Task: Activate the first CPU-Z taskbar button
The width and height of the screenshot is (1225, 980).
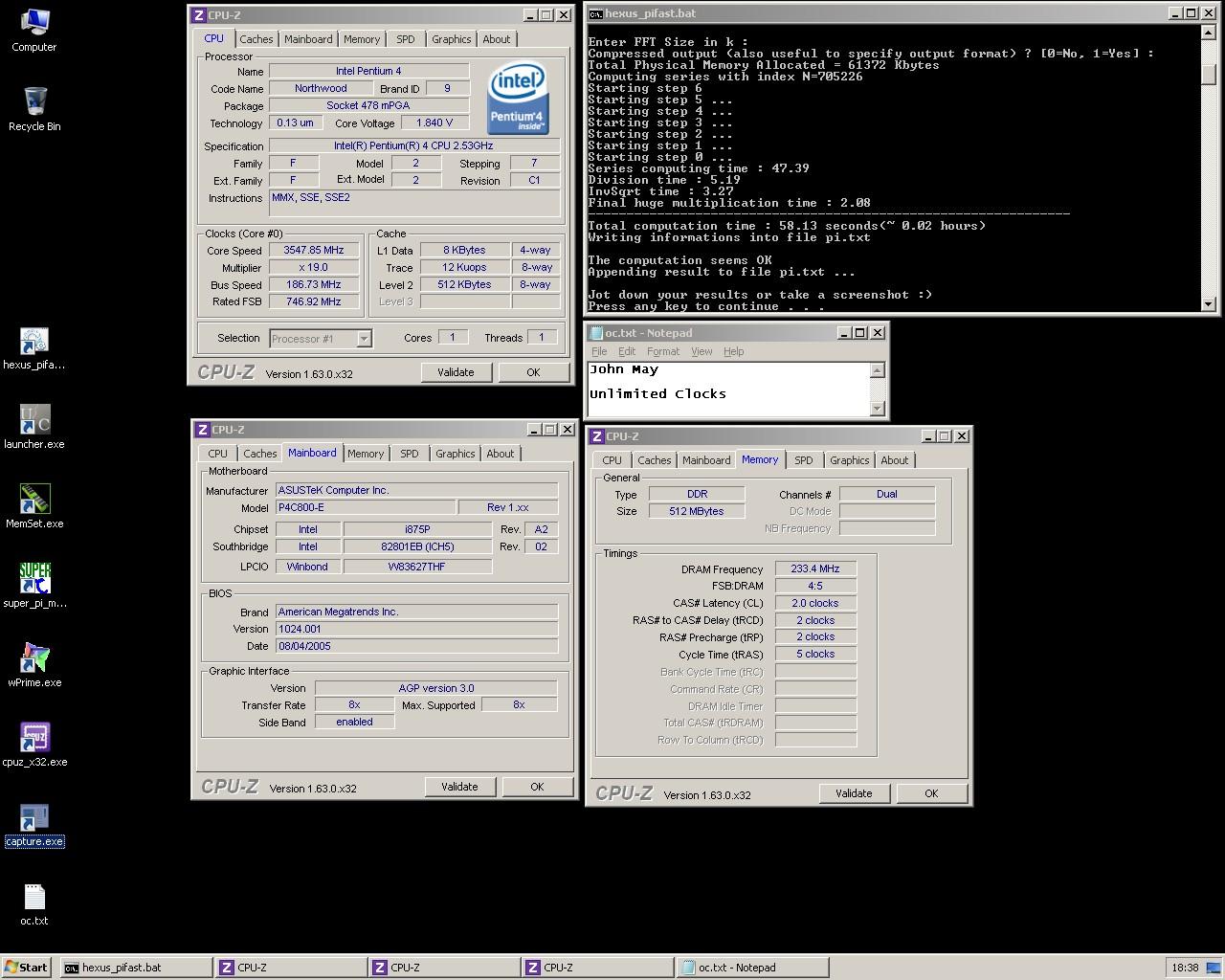Action: (x=290, y=967)
